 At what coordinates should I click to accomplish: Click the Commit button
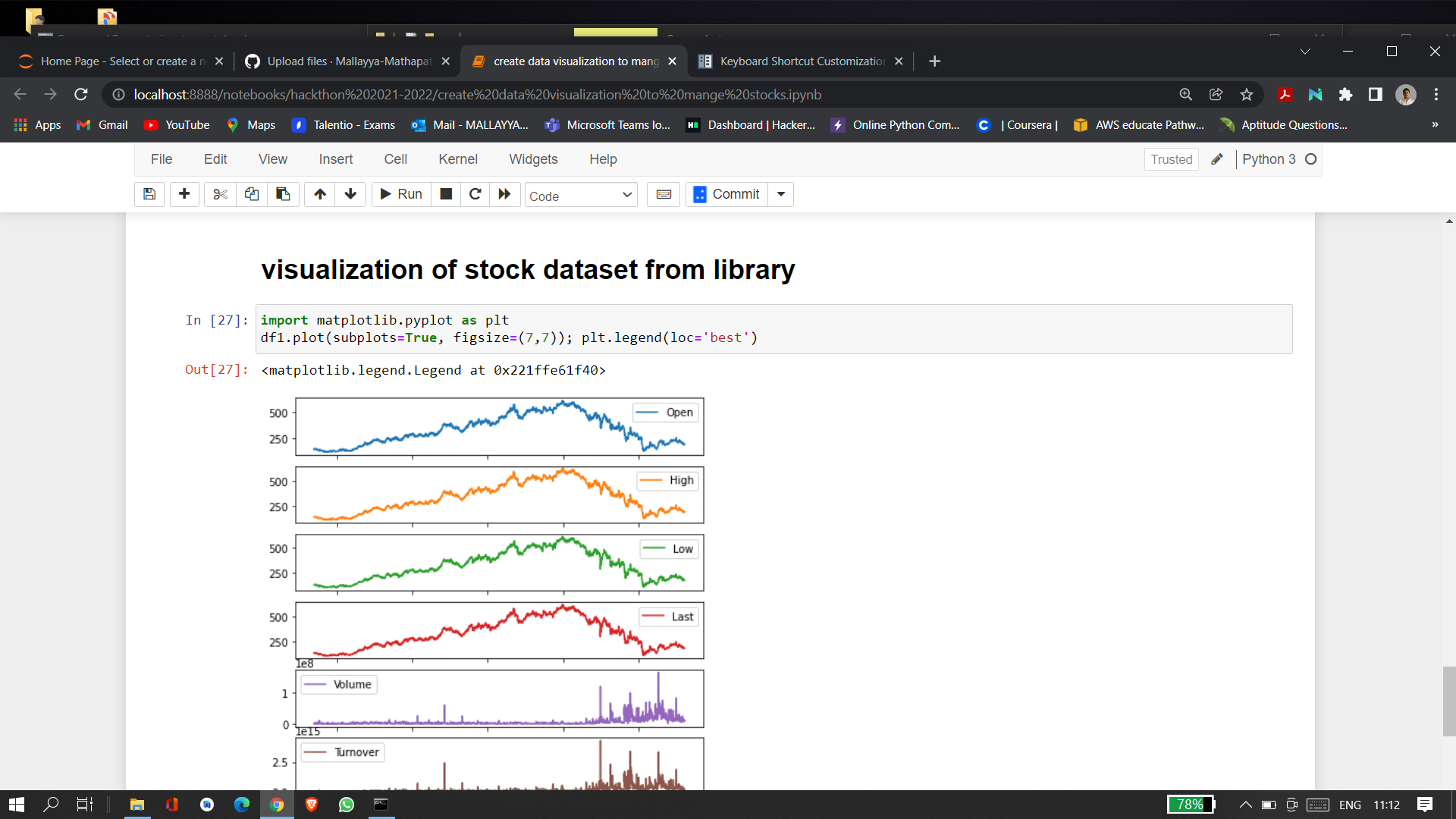[x=727, y=194]
